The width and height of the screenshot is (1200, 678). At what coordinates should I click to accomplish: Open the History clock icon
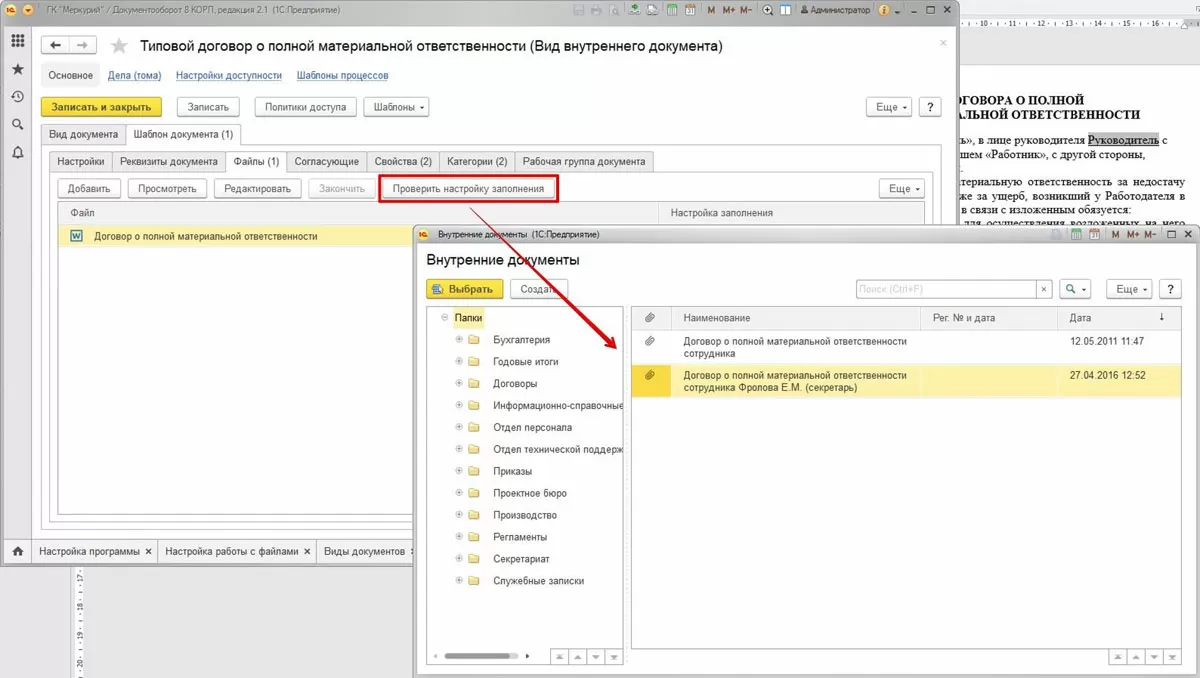coord(17,97)
